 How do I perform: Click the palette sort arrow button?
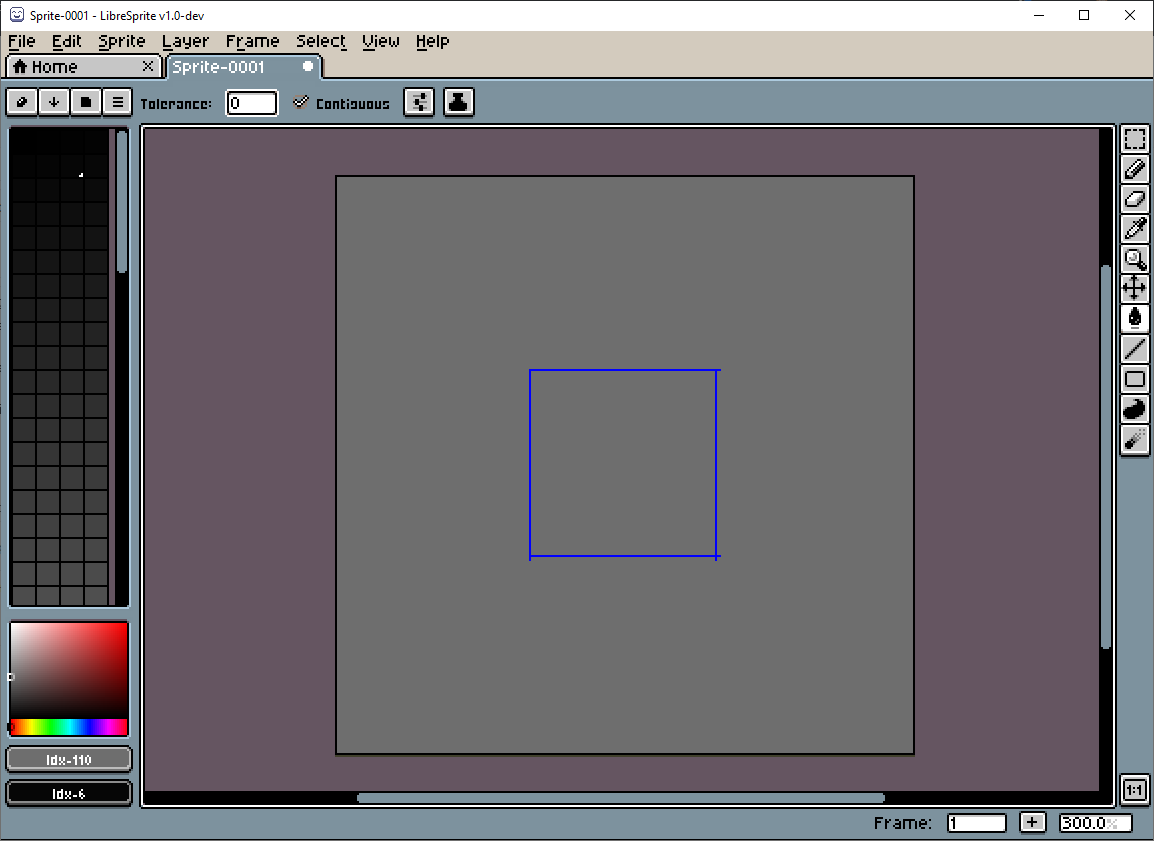(54, 102)
